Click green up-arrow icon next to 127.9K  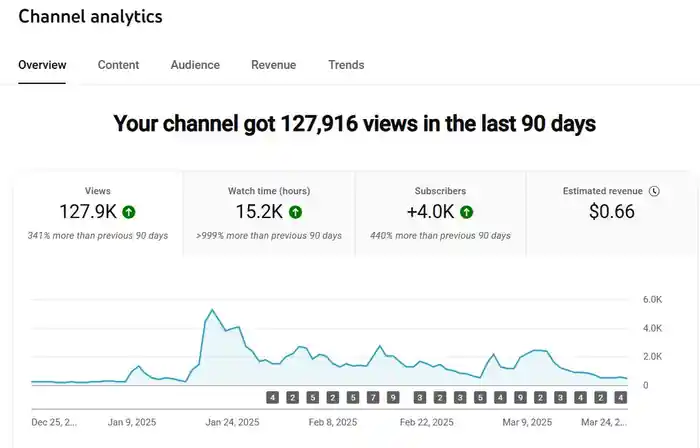(x=129, y=212)
